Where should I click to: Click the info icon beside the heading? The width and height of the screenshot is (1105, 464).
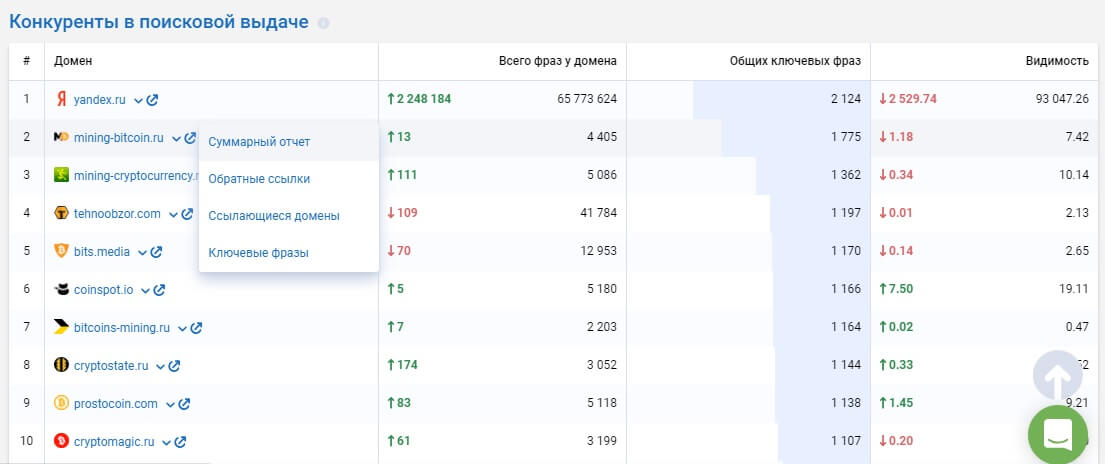[323, 23]
